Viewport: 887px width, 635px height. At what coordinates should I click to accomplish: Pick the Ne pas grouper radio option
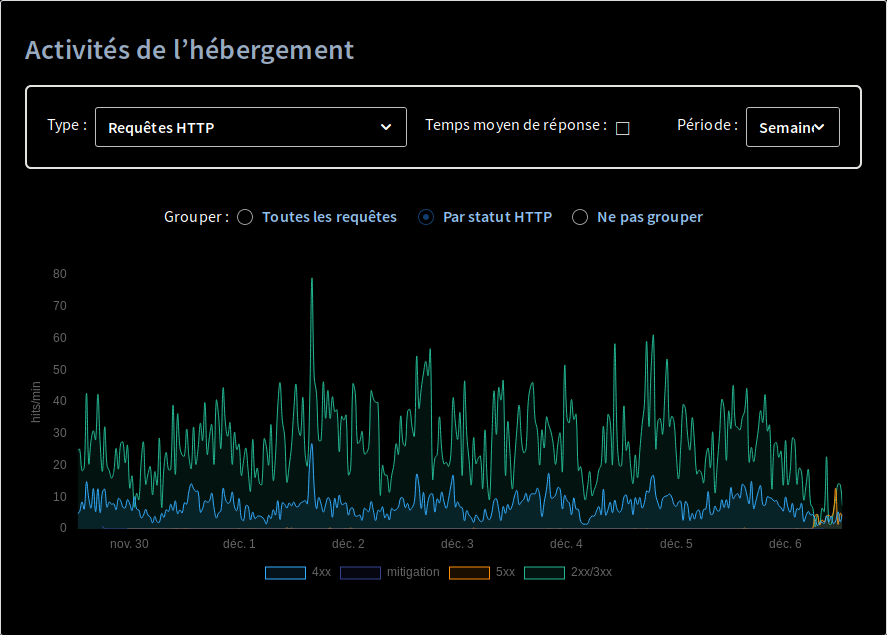click(x=580, y=218)
